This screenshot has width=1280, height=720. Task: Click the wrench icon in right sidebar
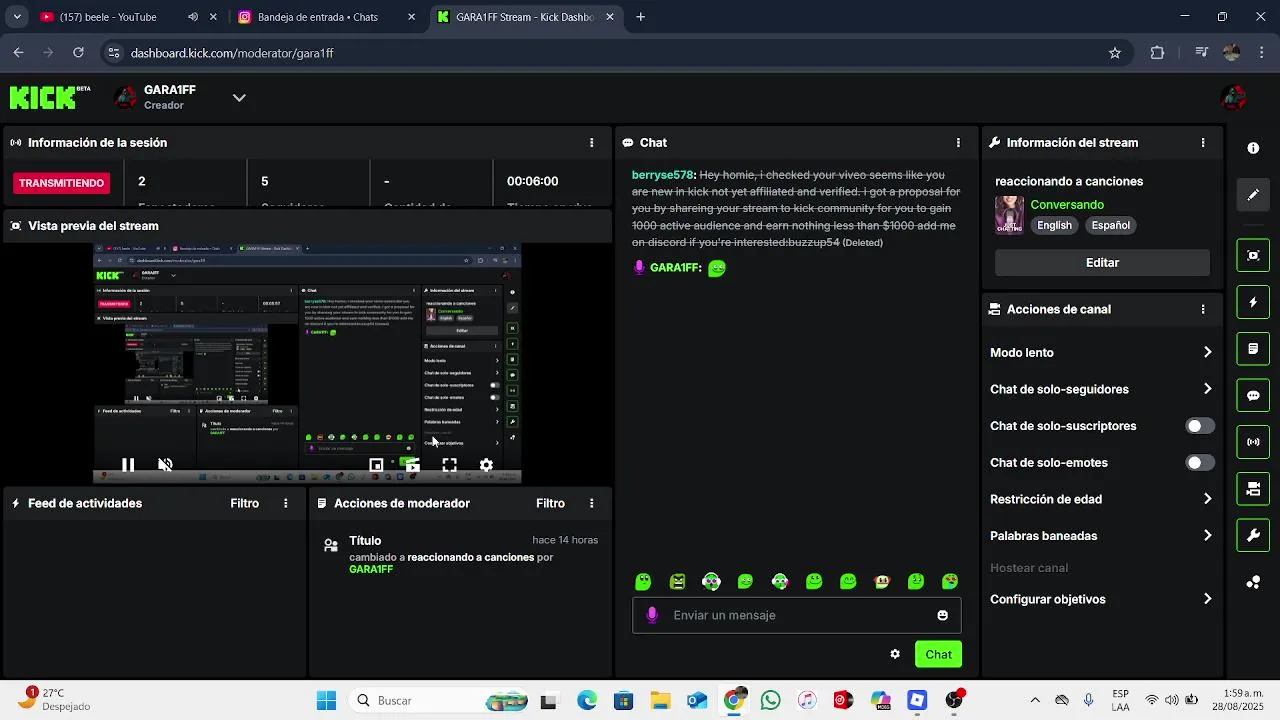pos(1253,535)
